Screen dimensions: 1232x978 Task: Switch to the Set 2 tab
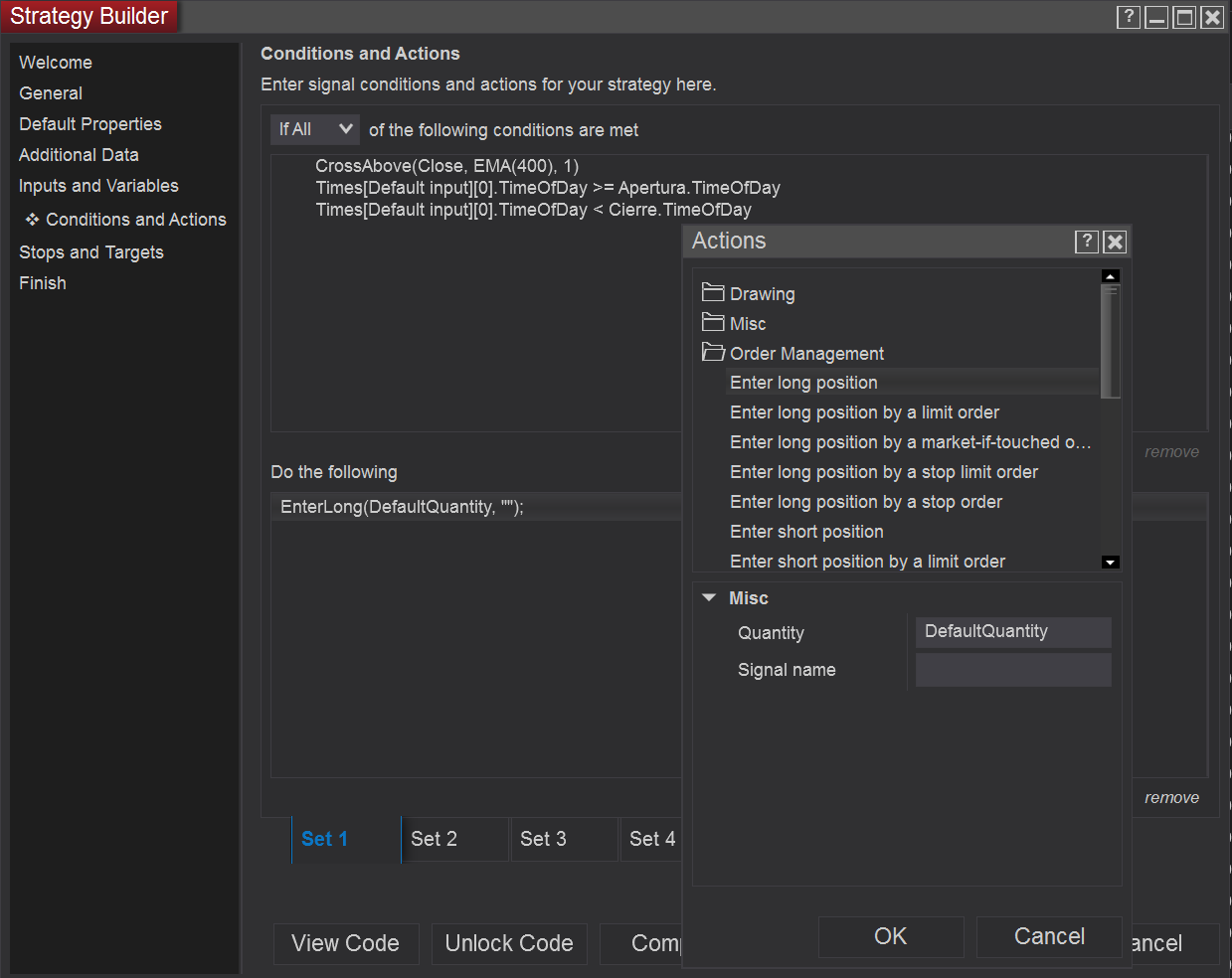(x=435, y=839)
